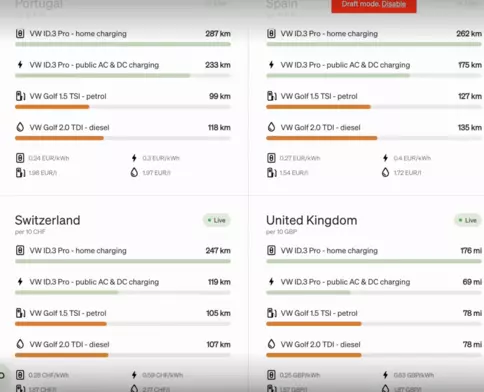Click lightning icon beside 0.4 EUR/kWh price
This screenshot has width=484, height=392.
pyautogui.click(x=386, y=158)
